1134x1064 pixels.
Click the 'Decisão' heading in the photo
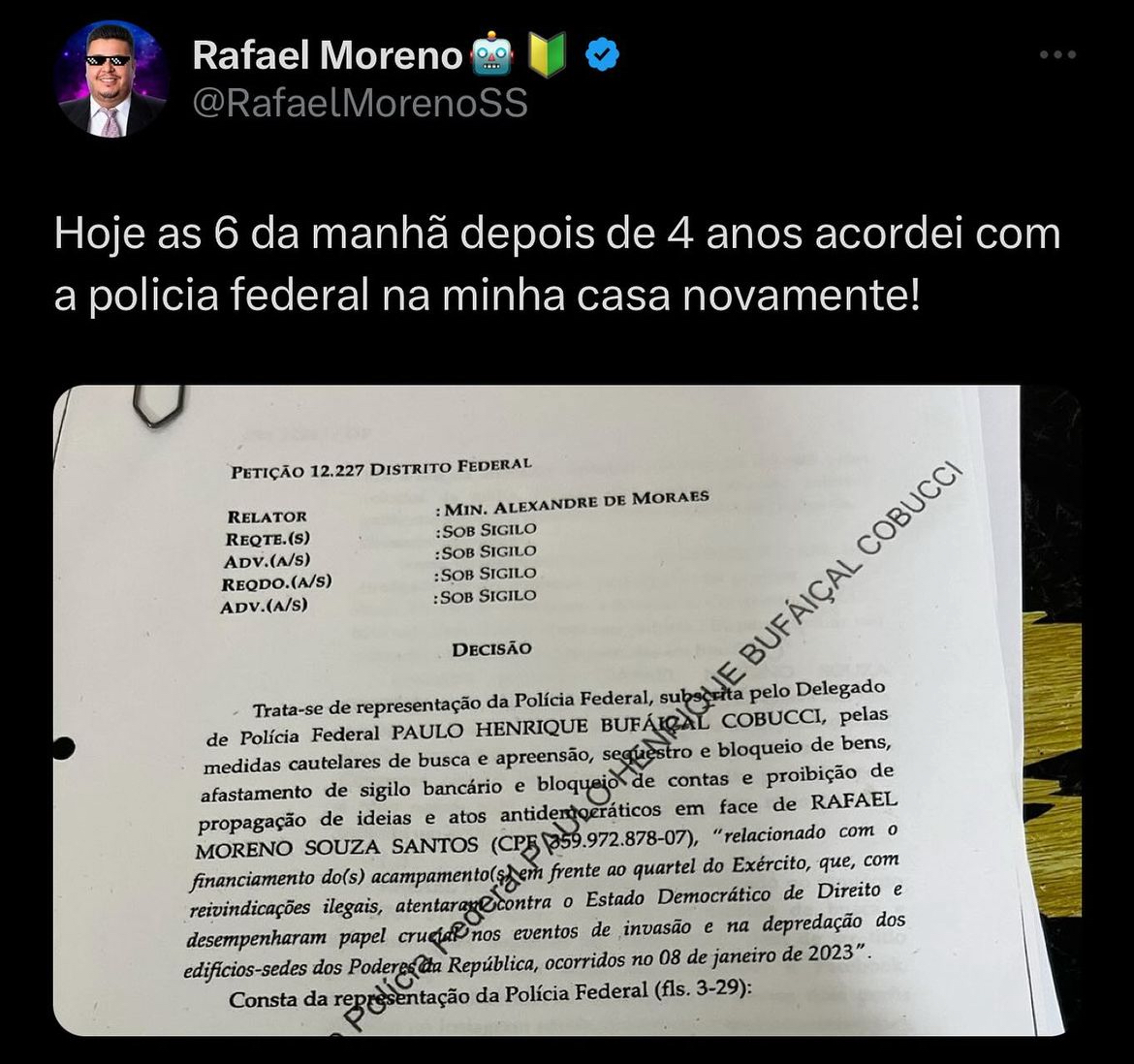491,649
